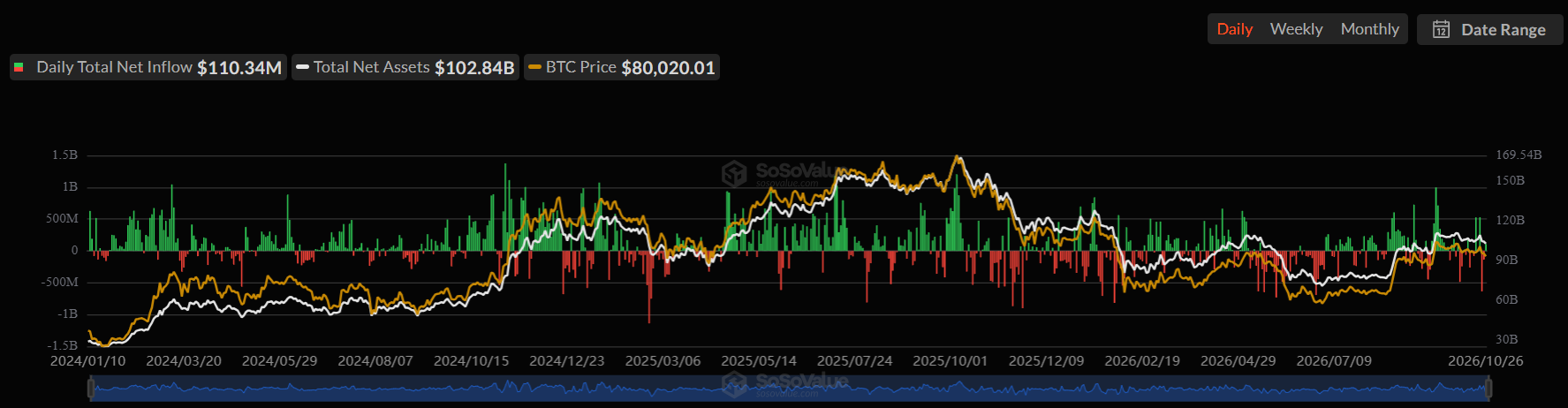Click the white Total Net Assets legend marker
The height and width of the screenshot is (408, 1568).
(x=302, y=67)
